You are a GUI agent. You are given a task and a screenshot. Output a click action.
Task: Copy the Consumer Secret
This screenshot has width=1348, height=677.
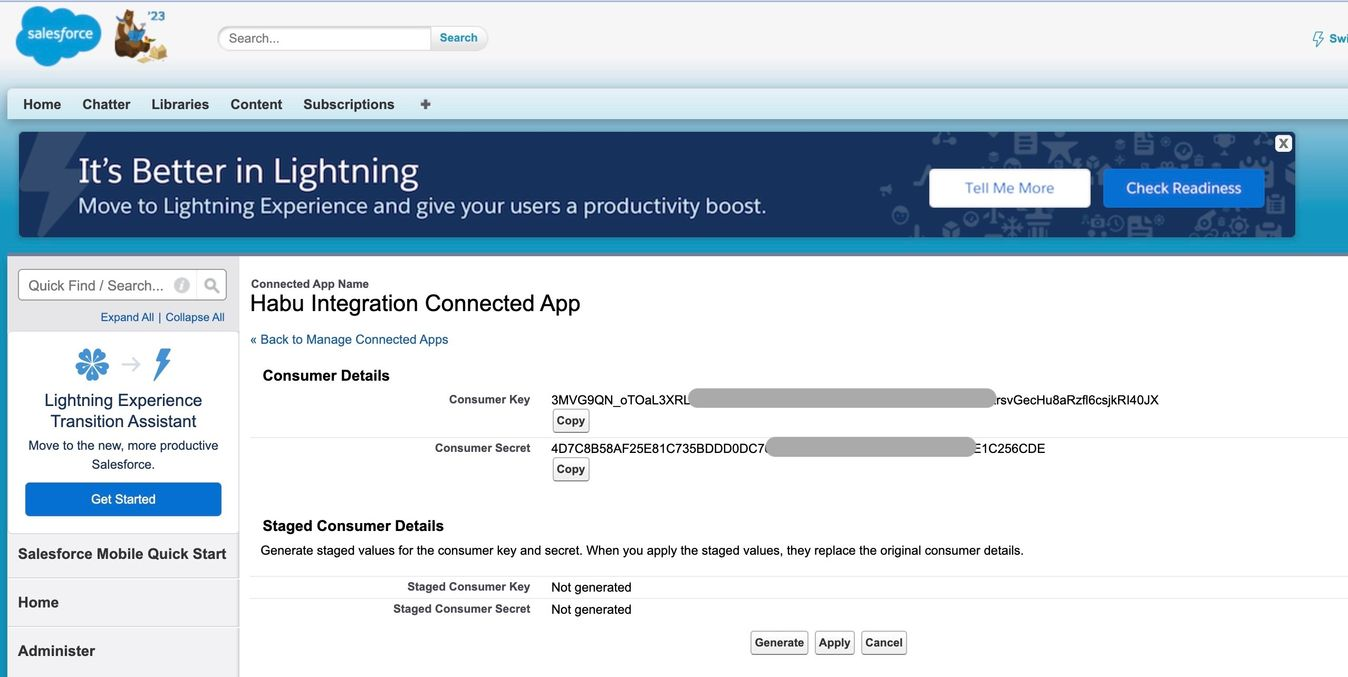click(571, 469)
